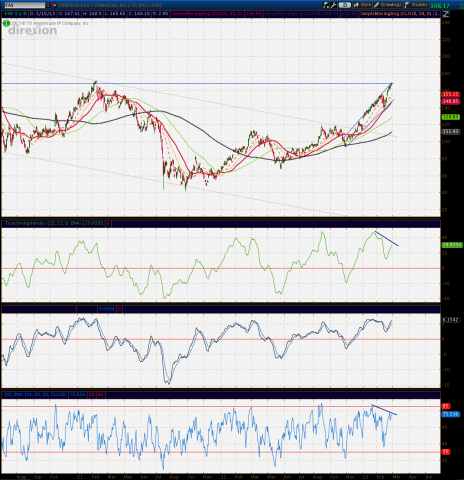Click the 168.17 last price display
Image resolution: width=464 pixels, height=480 pixels.
pyautogui.click(x=440, y=5)
